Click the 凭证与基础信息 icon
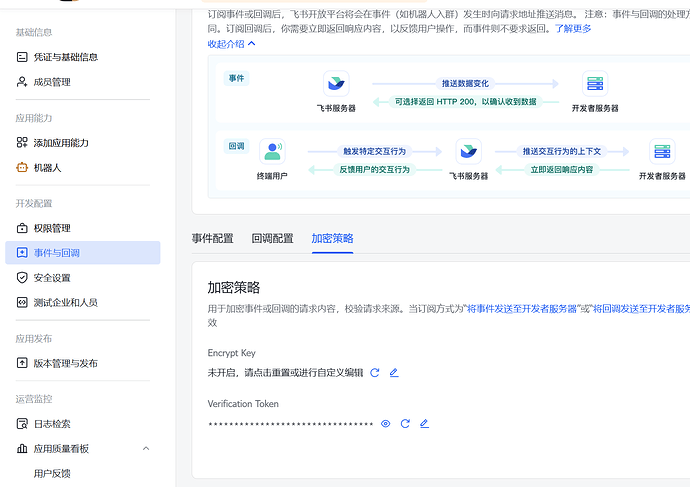690x487 pixels. point(22,57)
